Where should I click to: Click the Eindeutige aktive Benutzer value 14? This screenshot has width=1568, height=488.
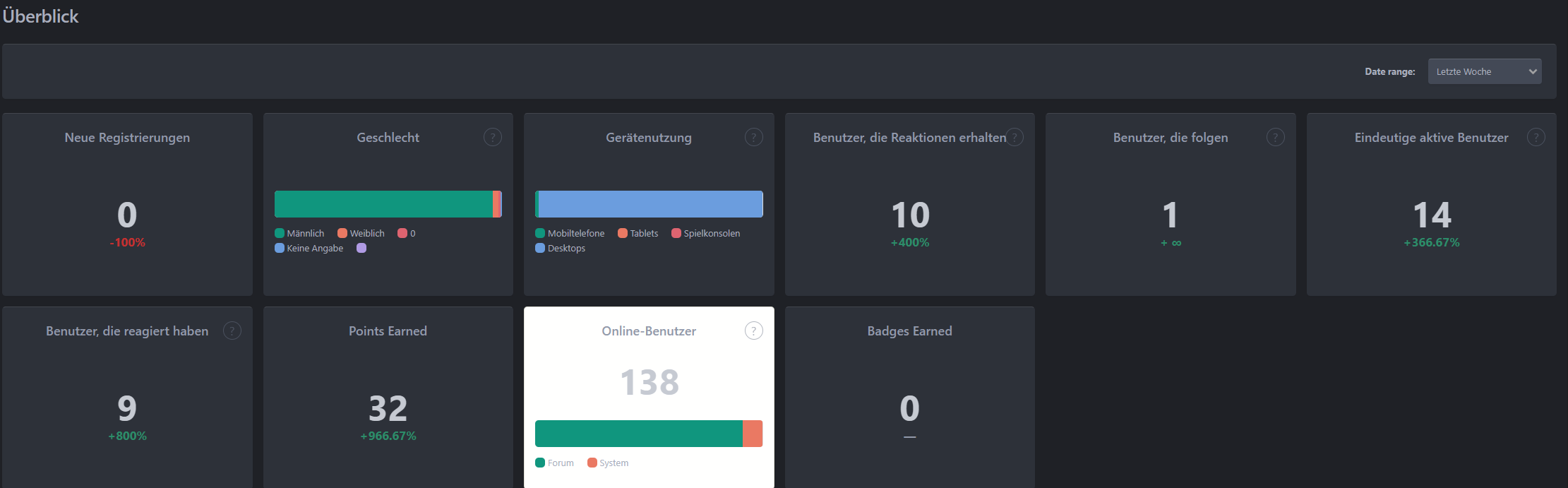[x=1432, y=215]
